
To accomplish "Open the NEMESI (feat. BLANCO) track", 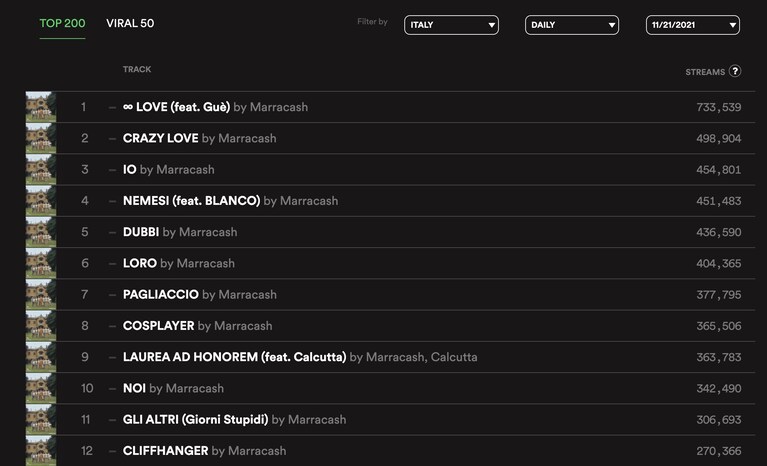I will (x=191, y=200).
